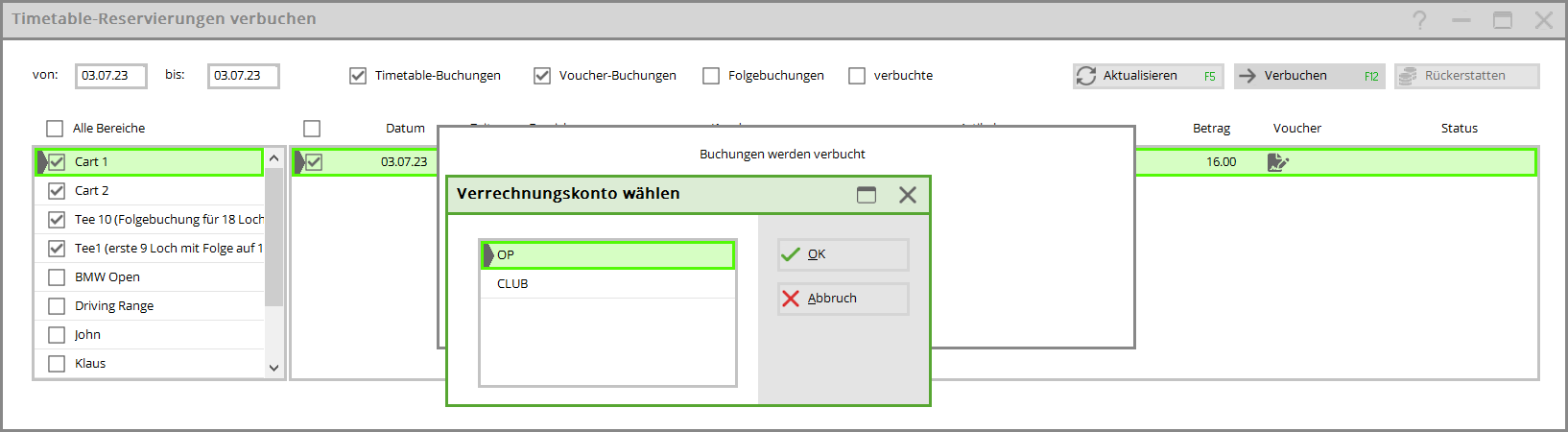The image size is (1568, 432).
Task: Click the von date field
Action: (x=111, y=76)
